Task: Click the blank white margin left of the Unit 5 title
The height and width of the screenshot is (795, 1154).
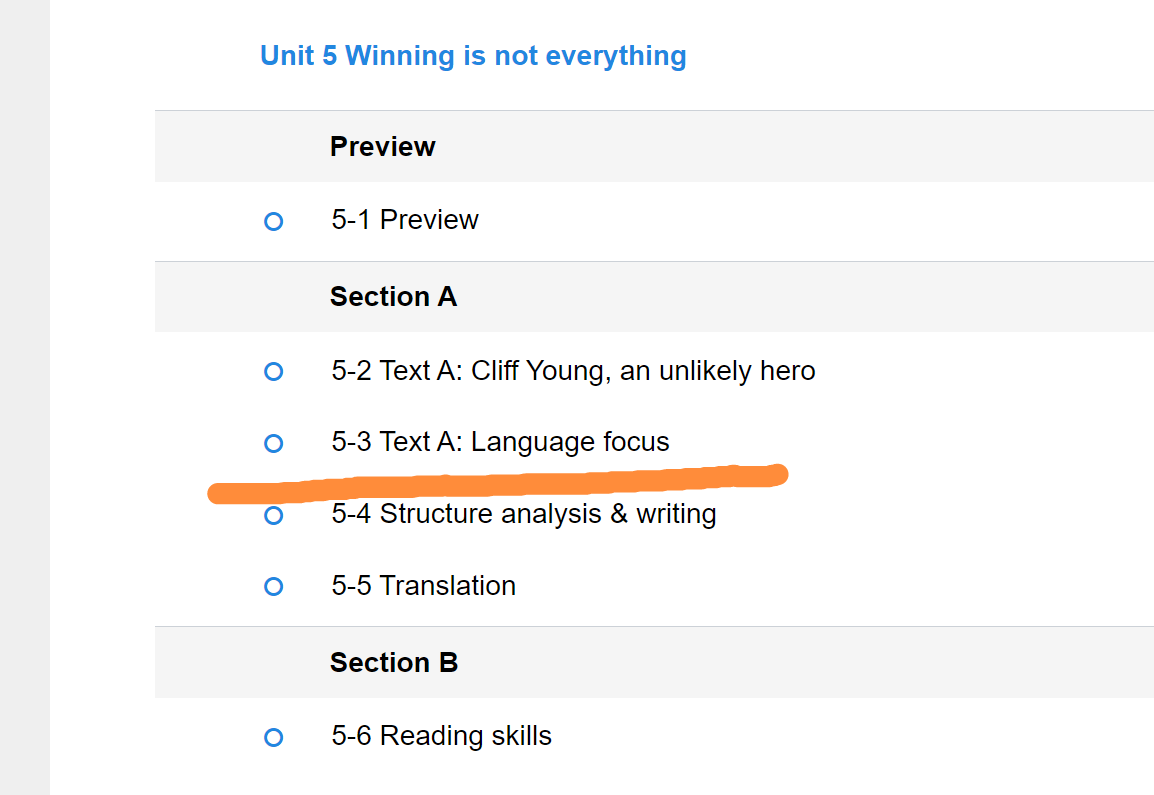Action: click(150, 56)
